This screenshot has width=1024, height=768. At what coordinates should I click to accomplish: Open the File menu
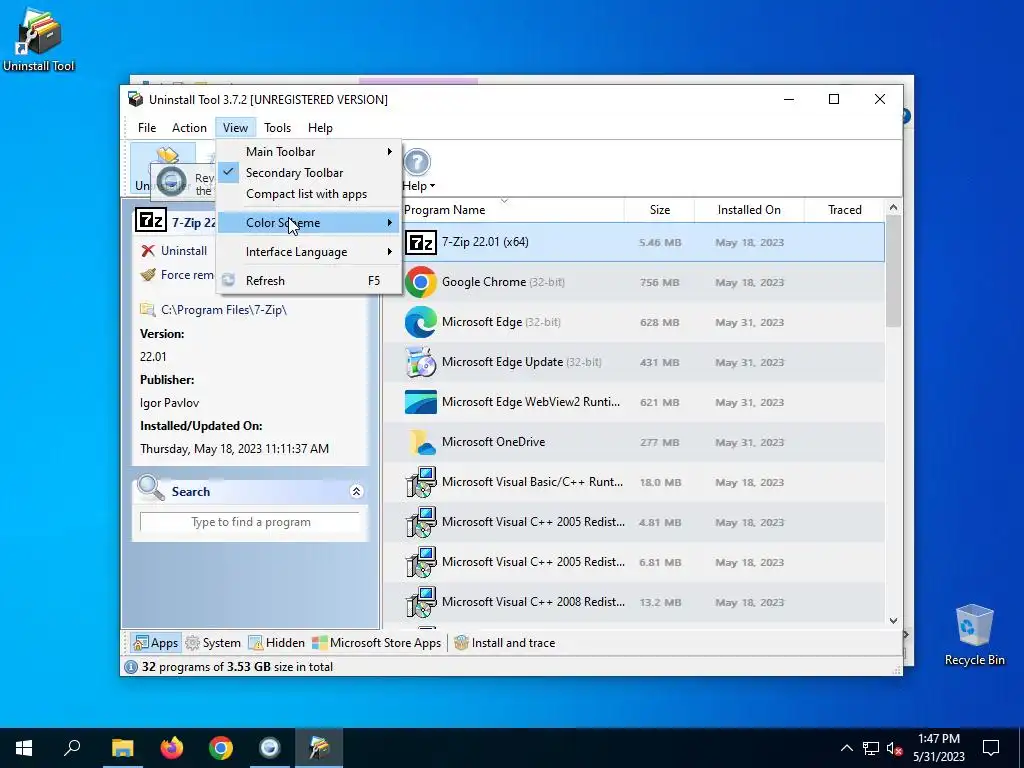147,128
